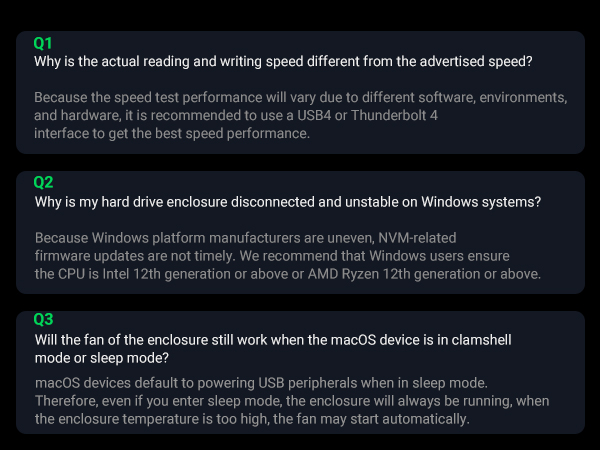Viewport: 600px width, 450px height.
Task: Expand the question about advertised speed difference
Action: pos(283,61)
